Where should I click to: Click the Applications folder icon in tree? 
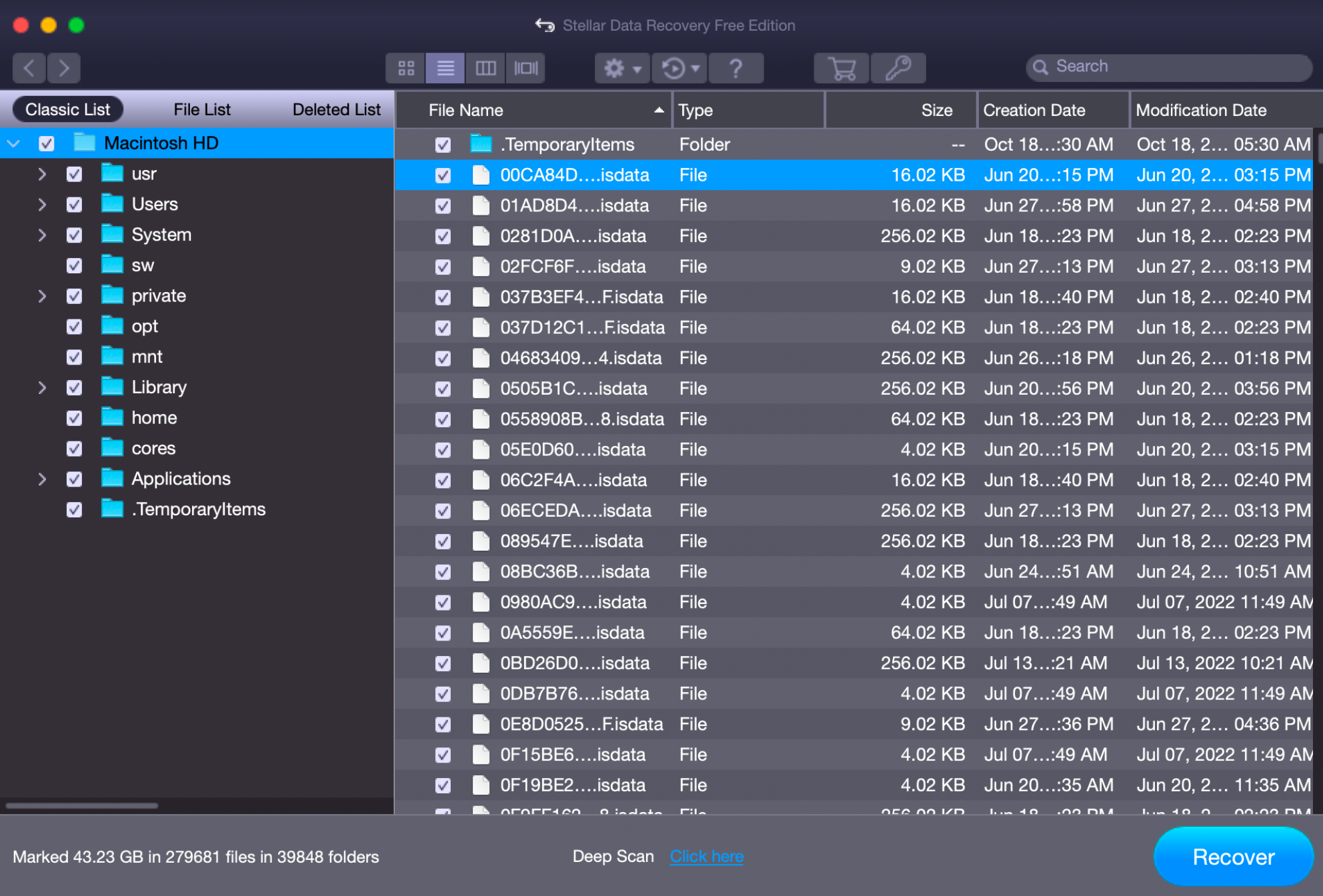coord(112,479)
